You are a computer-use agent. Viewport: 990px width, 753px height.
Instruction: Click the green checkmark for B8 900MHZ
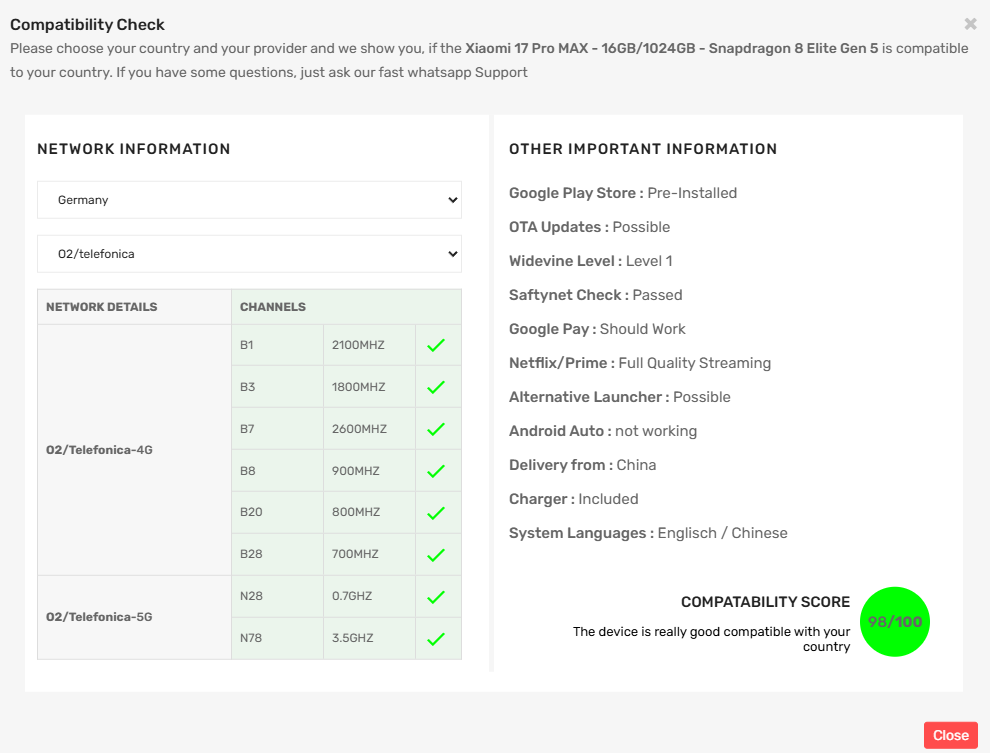436,472
